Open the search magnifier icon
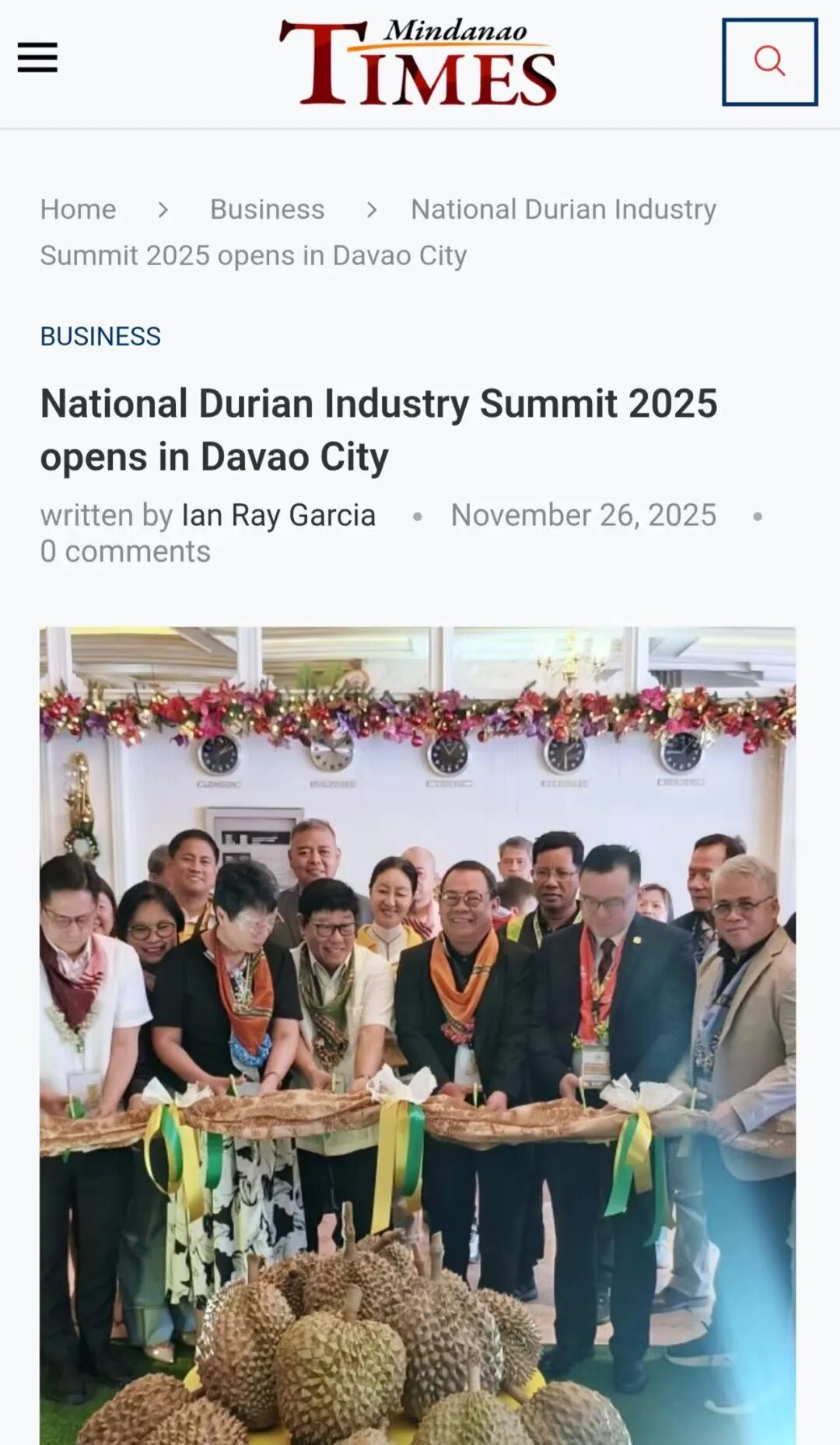This screenshot has width=840, height=1445. [769, 61]
